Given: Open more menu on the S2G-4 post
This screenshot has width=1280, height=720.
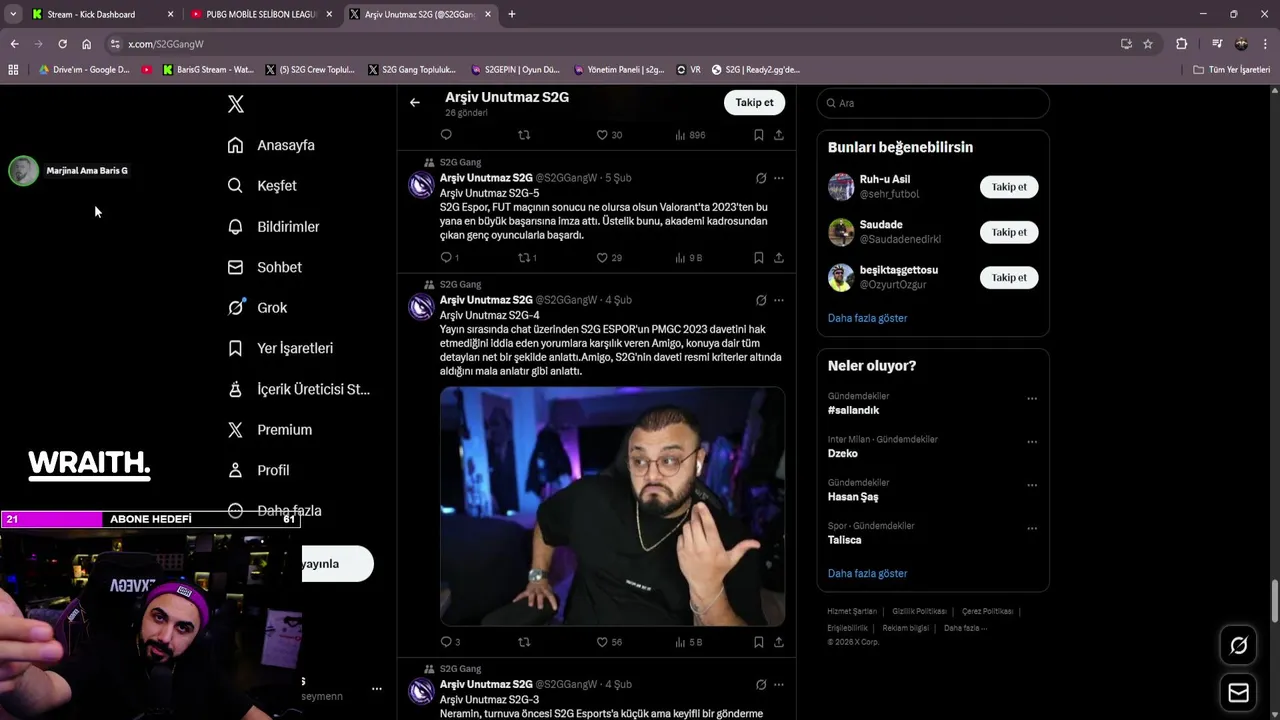Looking at the screenshot, I should (x=779, y=300).
